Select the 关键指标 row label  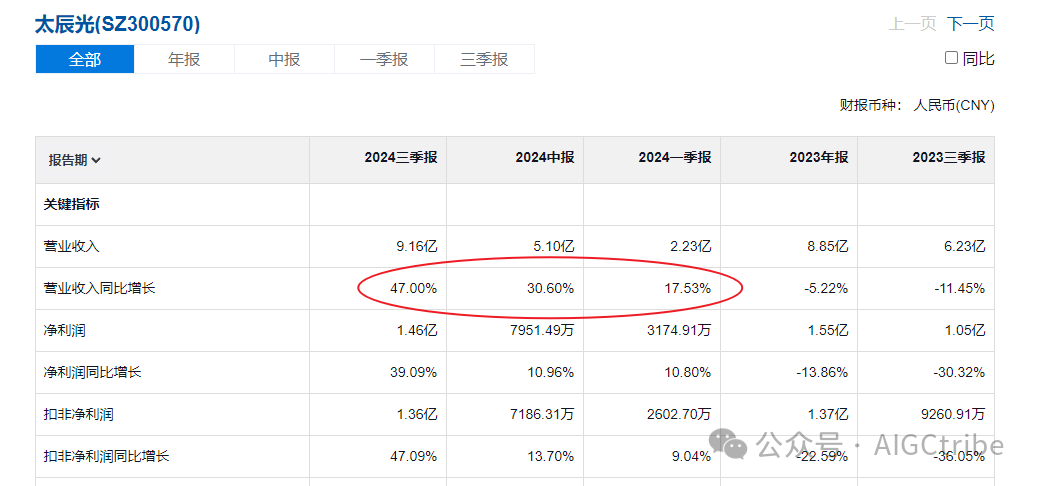pyautogui.click(x=71, y=204)
